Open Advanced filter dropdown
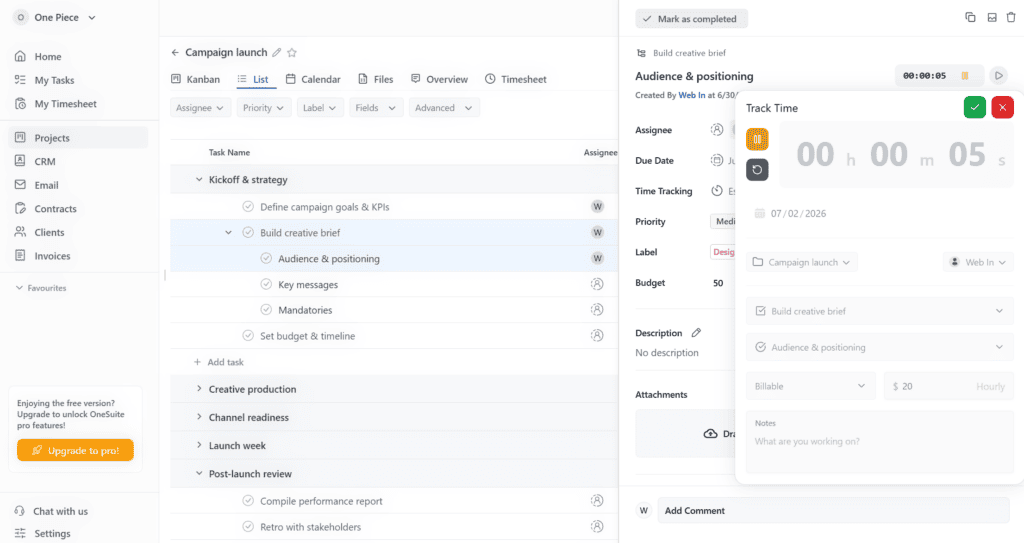Viewport: 1024px width, 543px height. (x=443, y=108)
